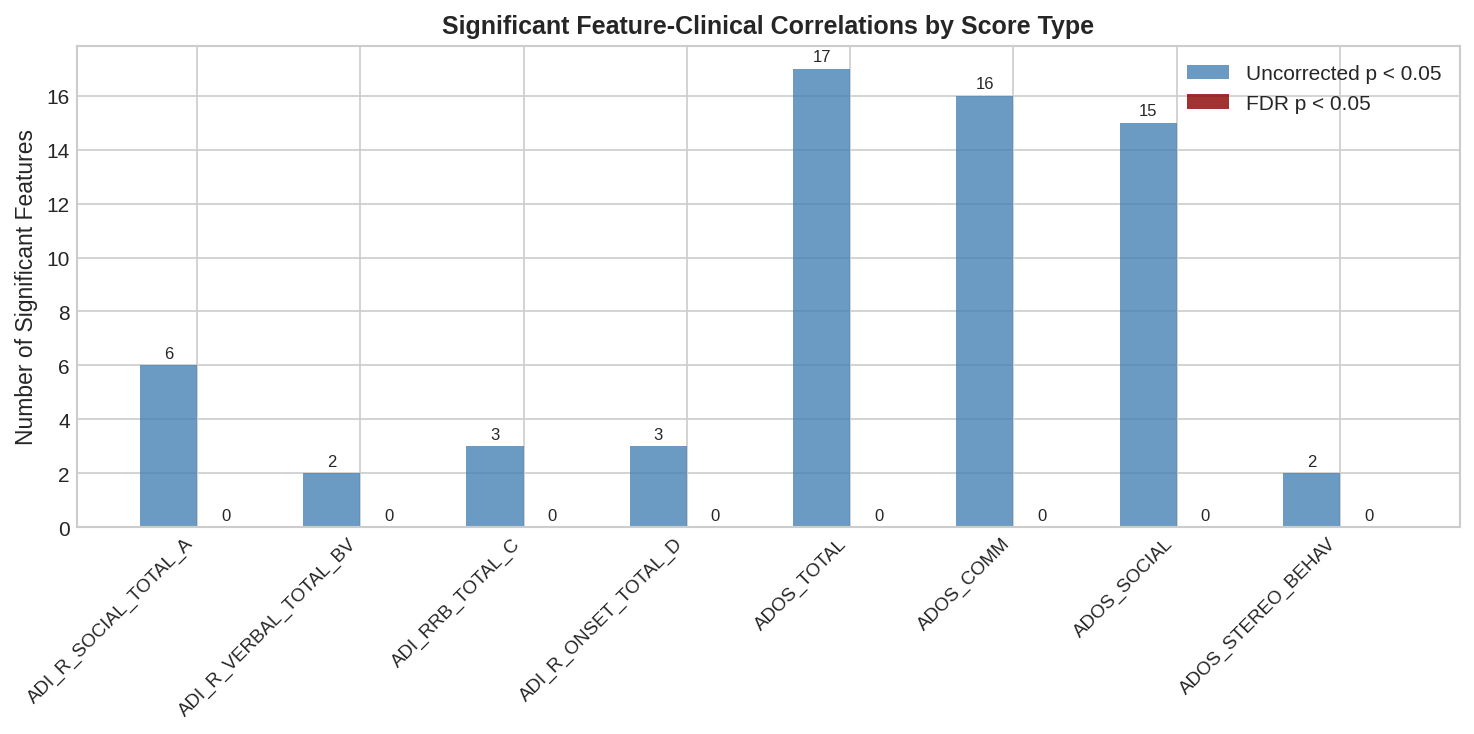
Task: Select the ADI_R_SOCIAL_TOTAL_A x-axis tick label
Action: coord(109,621)
